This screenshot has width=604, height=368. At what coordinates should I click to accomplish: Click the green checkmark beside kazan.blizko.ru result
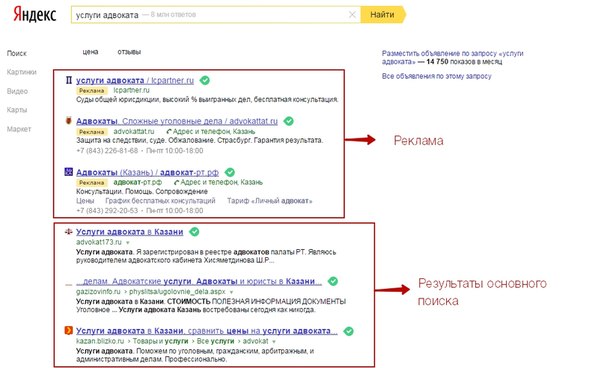(x=348, y=331)
